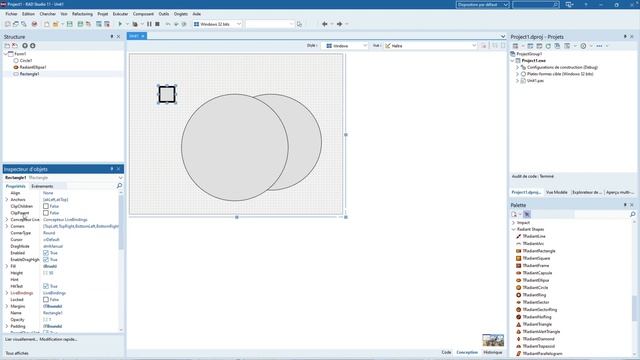640x360 pixels.
Task: Click the Lier visuellement link
Action: [x=21, y=339]
